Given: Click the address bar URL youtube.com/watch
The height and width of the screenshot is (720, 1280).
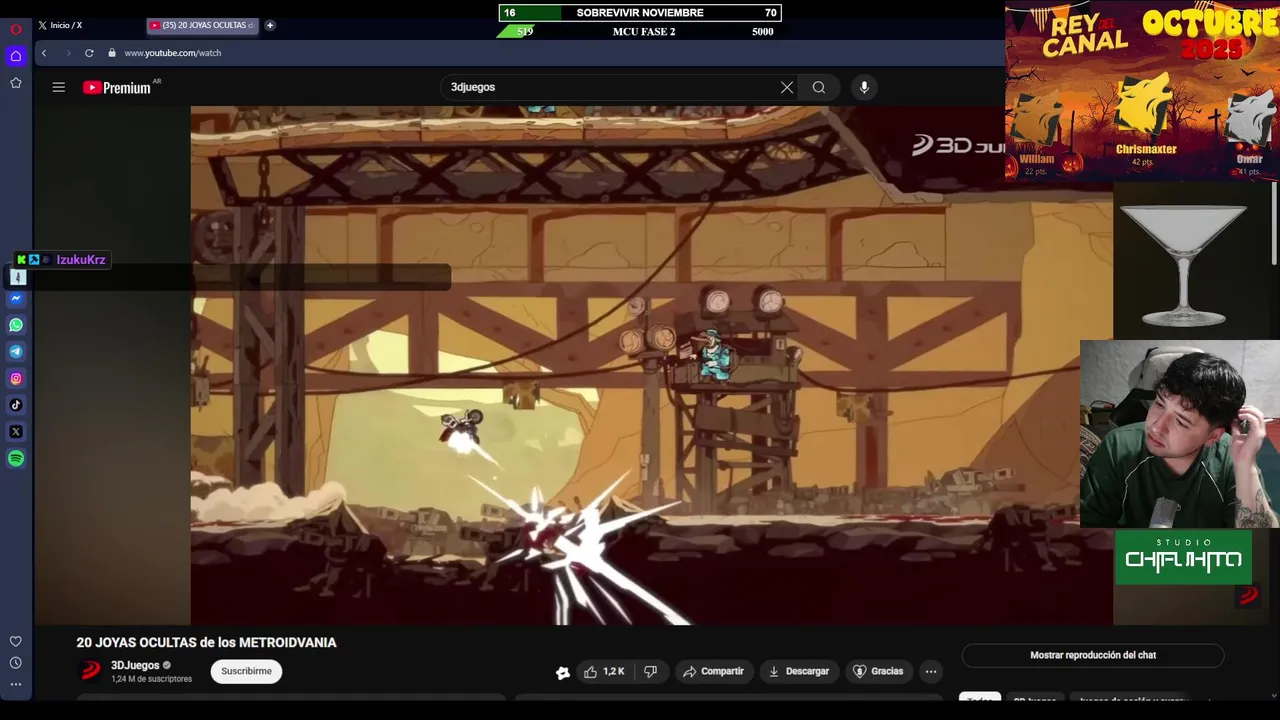Looking at the screenshot, I should coord(173,53).
